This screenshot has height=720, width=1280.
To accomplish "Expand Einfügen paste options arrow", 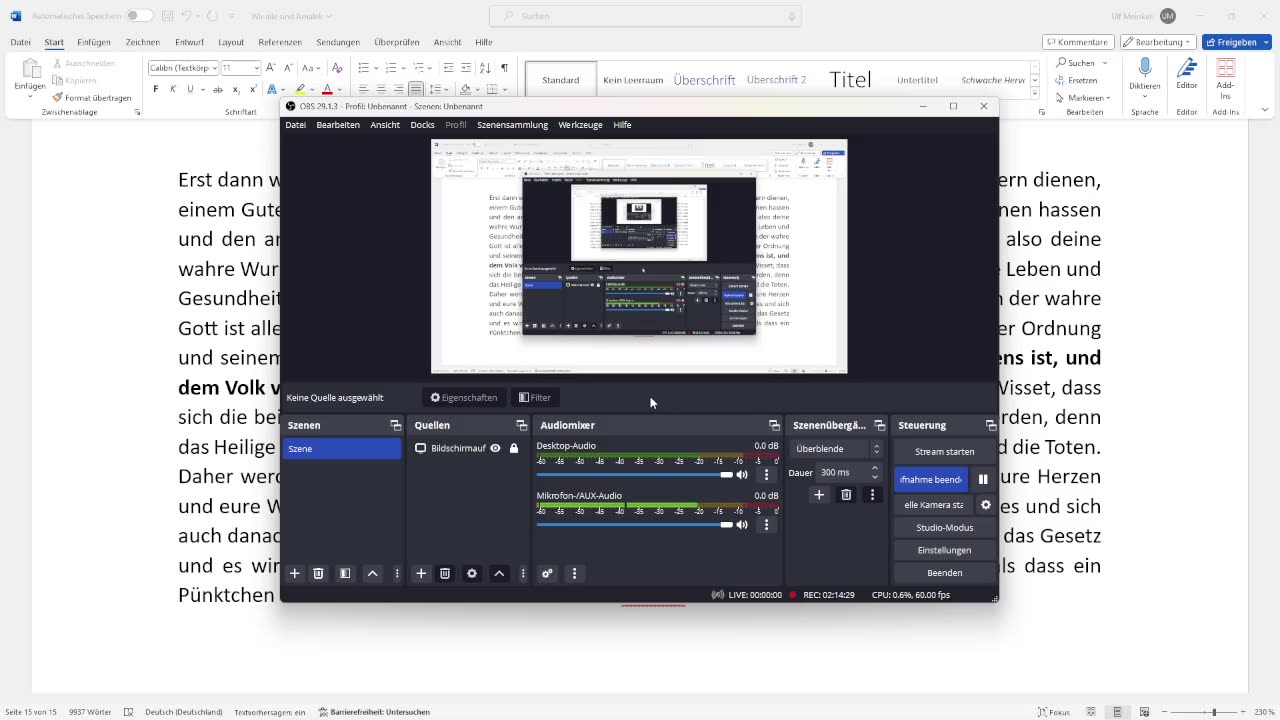I will pos(30,98).
